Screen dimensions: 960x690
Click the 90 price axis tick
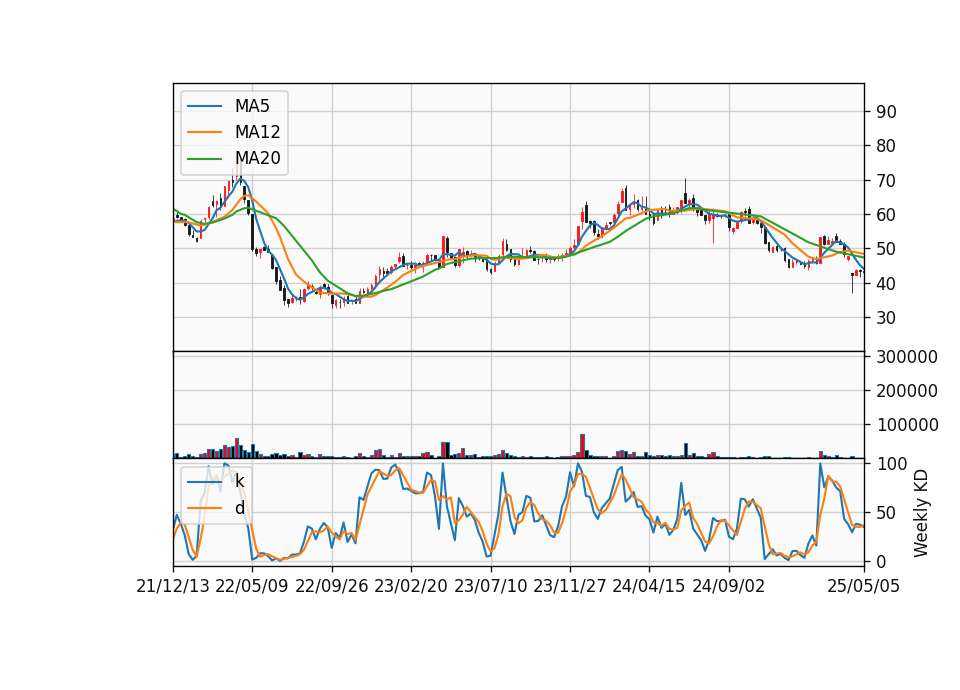point(886,112)
